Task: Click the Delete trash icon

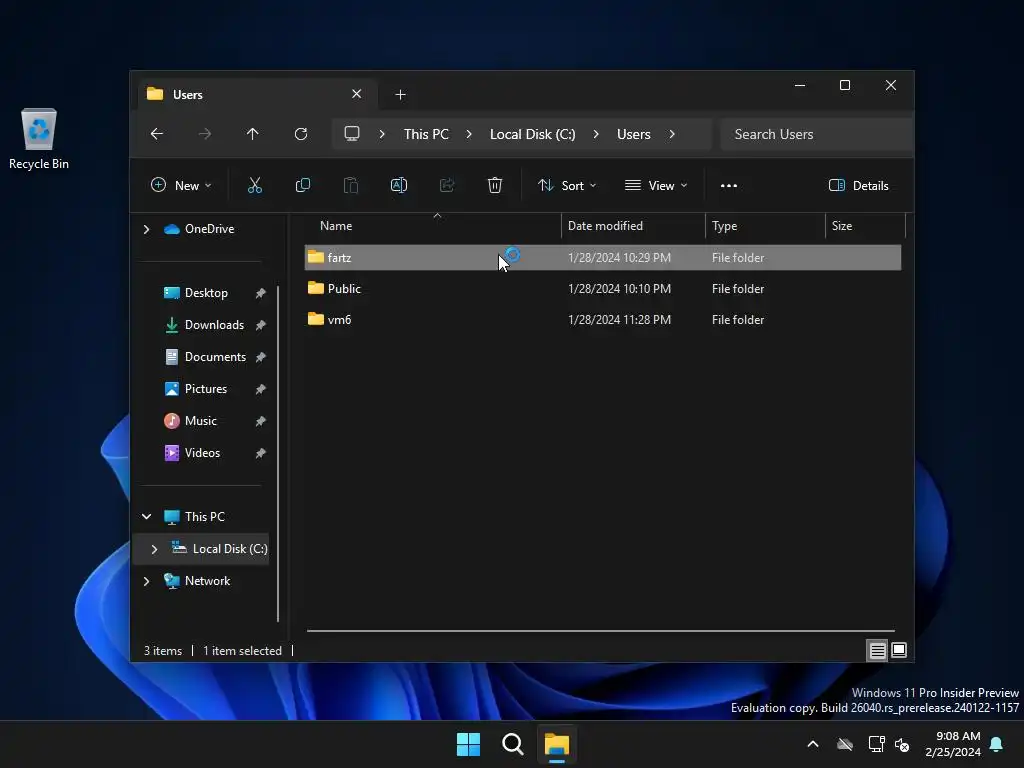Action: tap(494, 185)
